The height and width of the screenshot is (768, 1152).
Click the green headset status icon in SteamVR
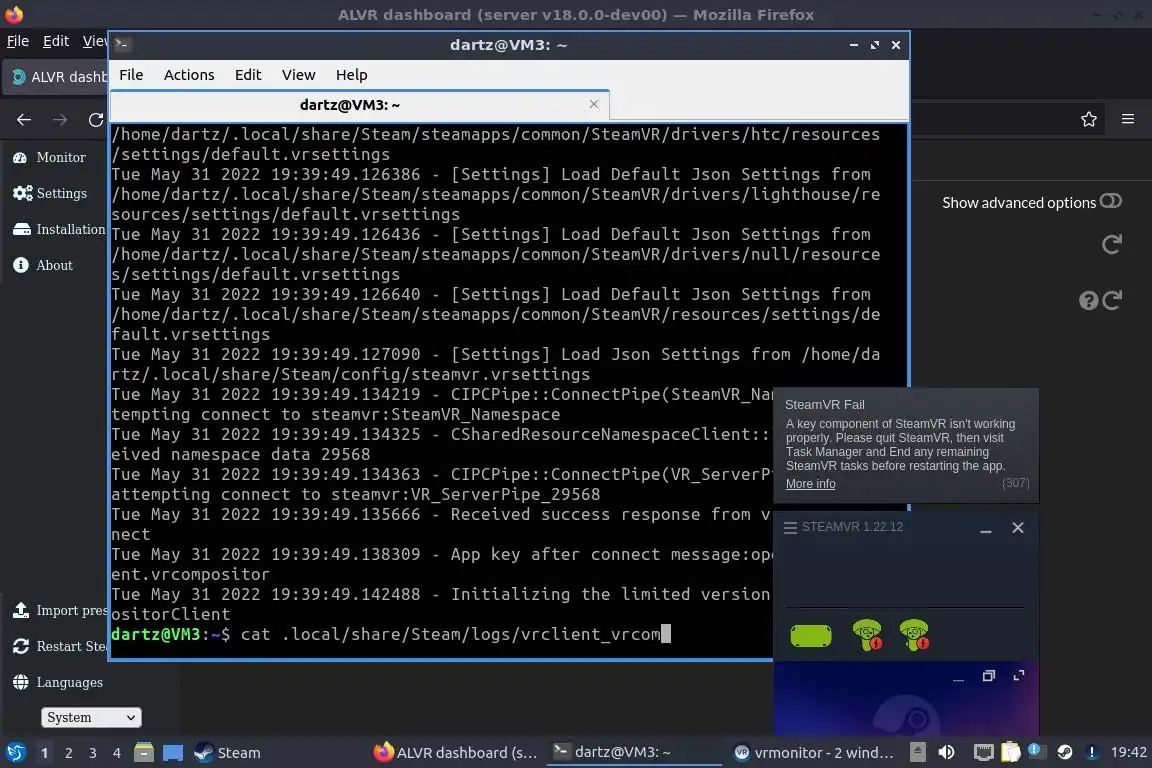[x=811, y=636]
